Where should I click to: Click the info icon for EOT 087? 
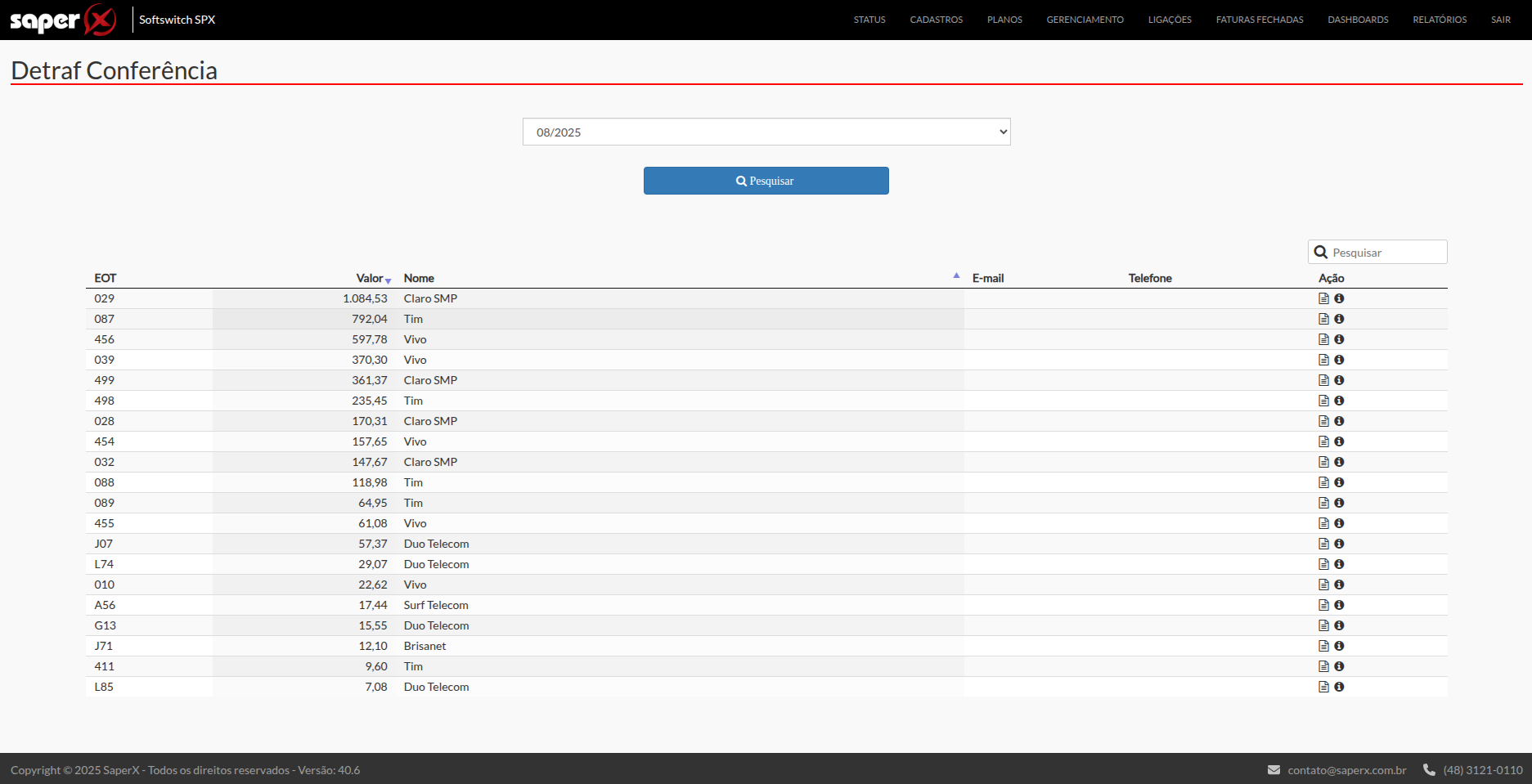coord(1339,319)
